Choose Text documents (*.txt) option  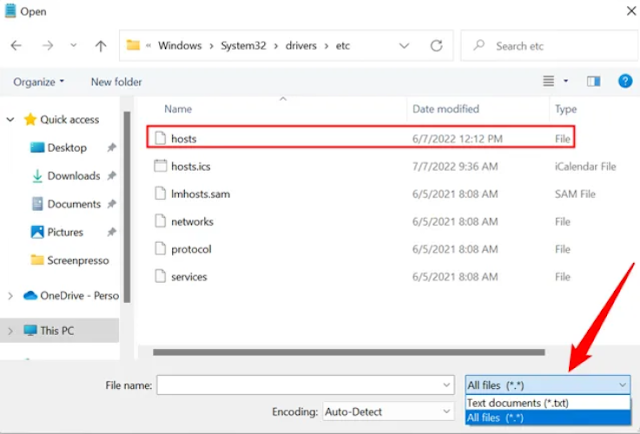click(x=548, y=403)
